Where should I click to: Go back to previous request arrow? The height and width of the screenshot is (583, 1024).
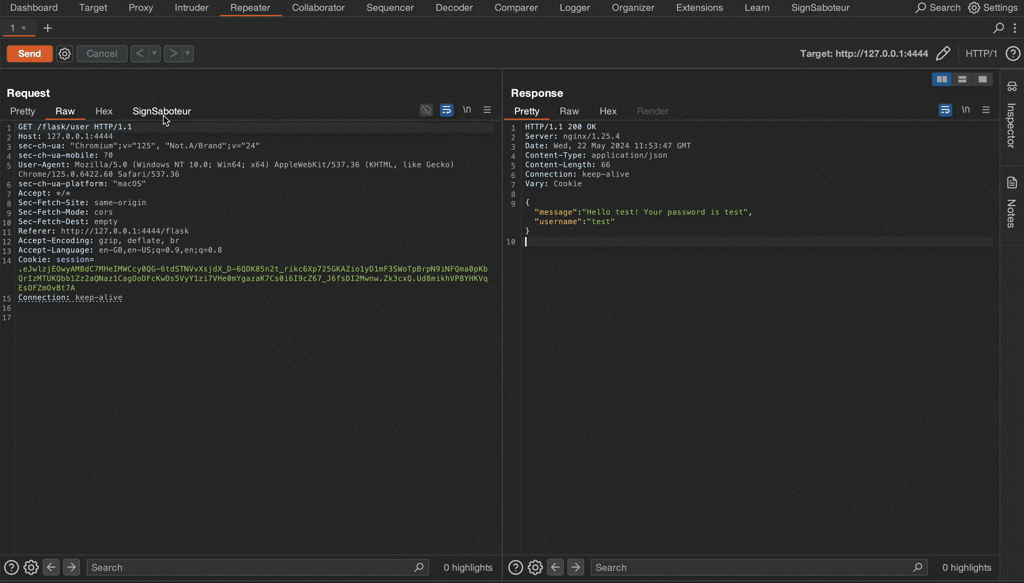(x=140, y=54)
